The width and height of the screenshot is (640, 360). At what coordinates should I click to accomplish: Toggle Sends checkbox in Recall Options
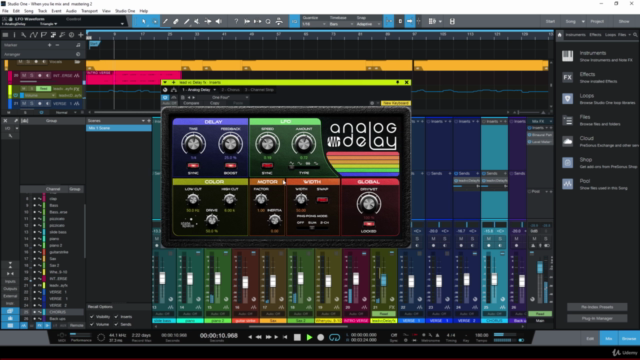point(116,324)
